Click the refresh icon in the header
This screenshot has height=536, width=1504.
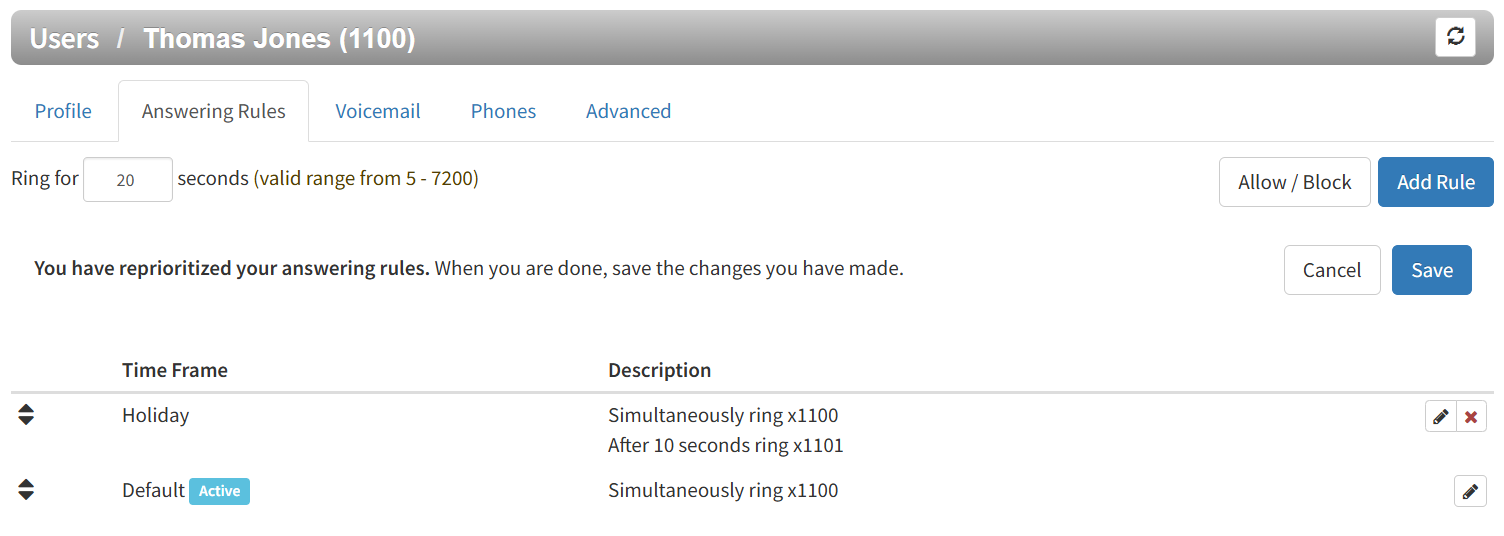pos(1455,37)
